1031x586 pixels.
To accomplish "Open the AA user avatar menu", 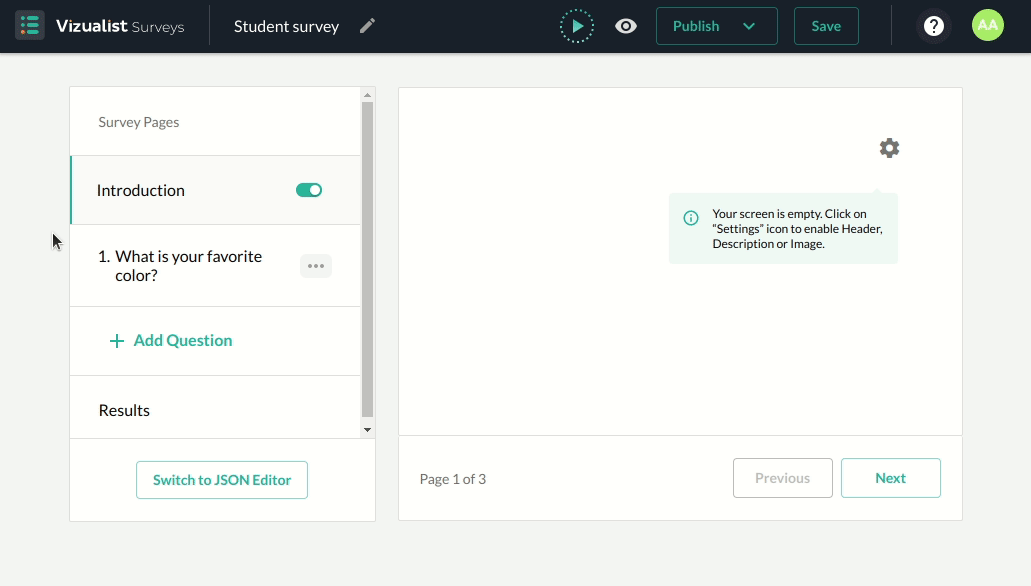I will point(987,26).
